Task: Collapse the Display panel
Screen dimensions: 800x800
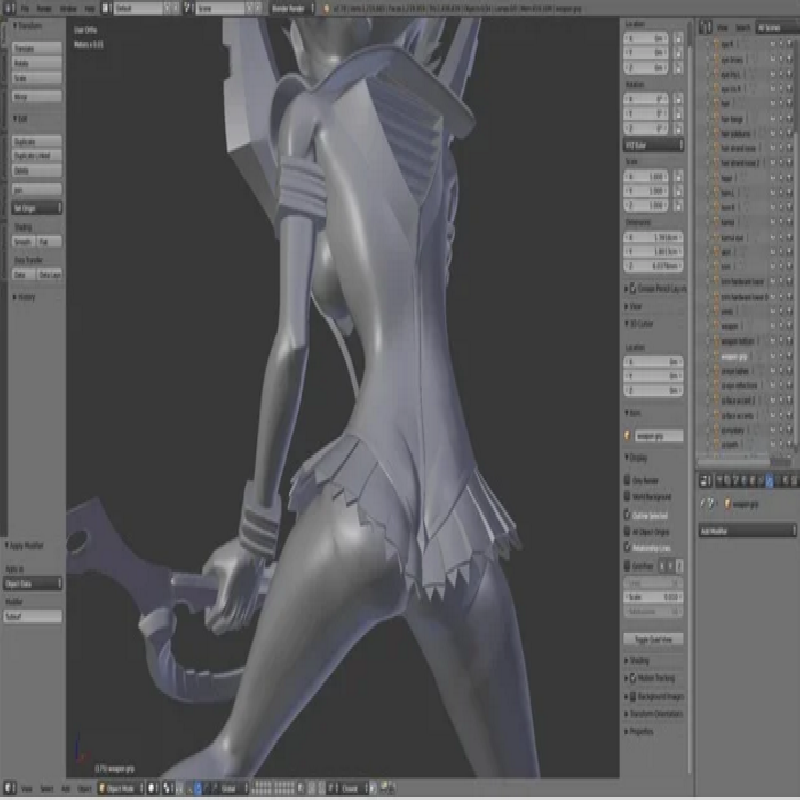Action: [636, 458]
